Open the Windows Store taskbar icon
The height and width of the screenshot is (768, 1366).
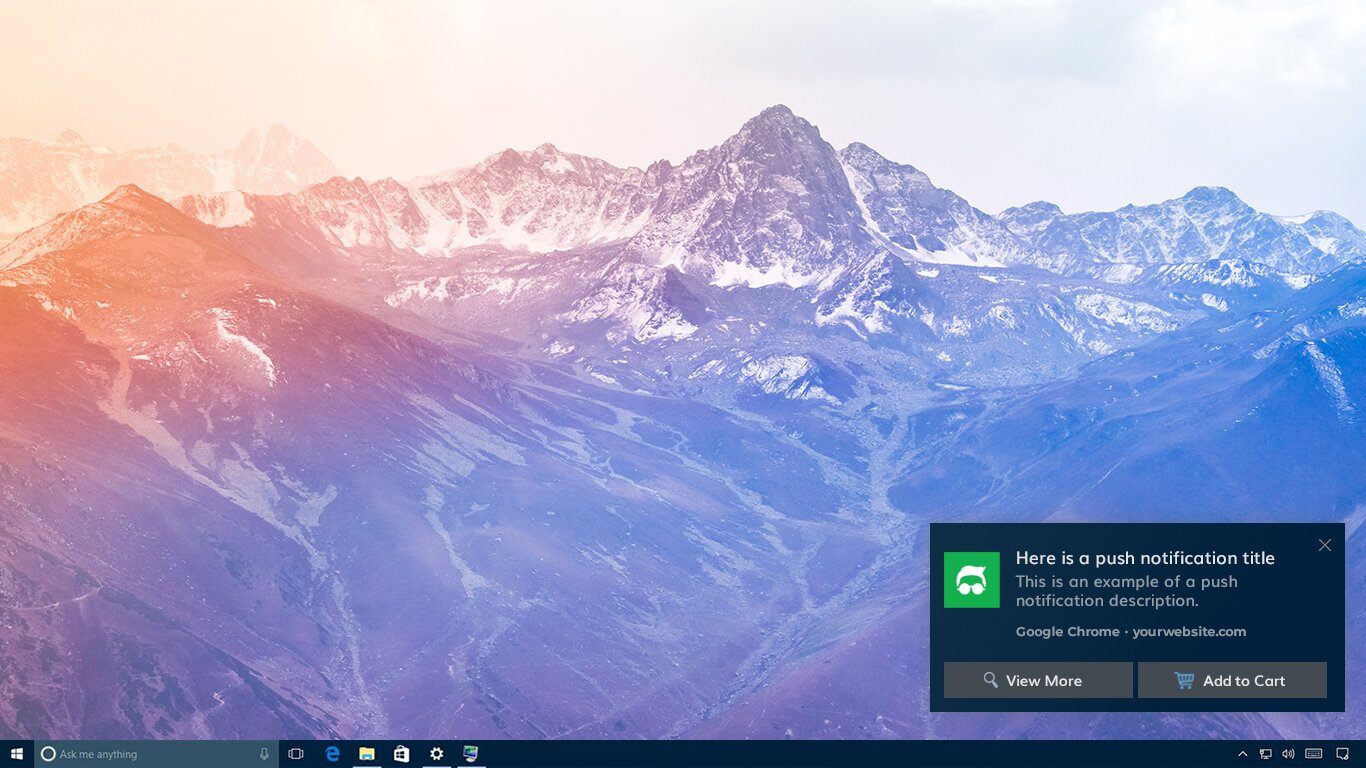coord(401,754)
